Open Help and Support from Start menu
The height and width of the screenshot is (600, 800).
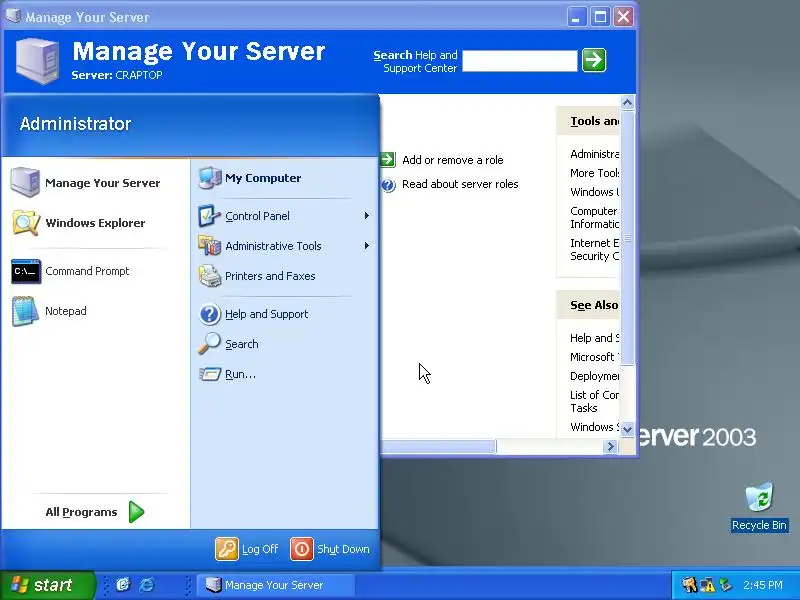284,314
